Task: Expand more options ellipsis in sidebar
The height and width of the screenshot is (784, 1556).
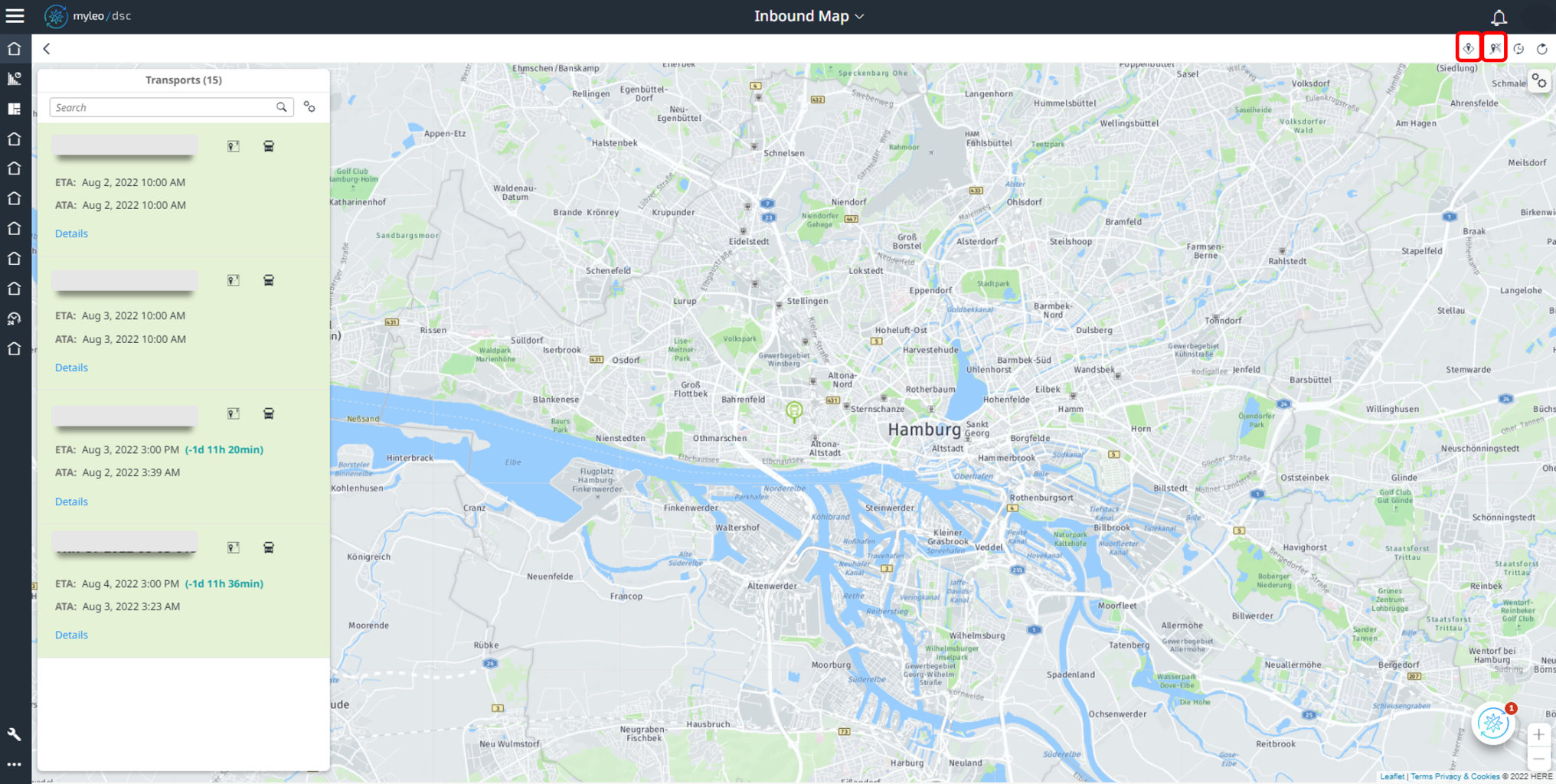Action: click(x=15, y=764)
